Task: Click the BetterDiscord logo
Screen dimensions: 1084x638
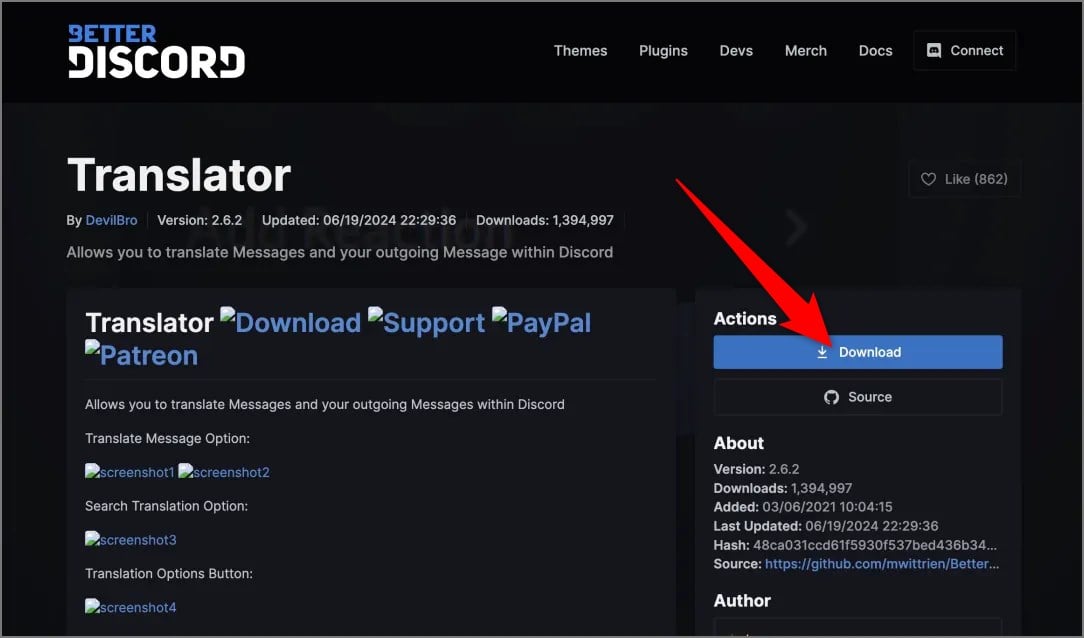Action: (156, 51)
